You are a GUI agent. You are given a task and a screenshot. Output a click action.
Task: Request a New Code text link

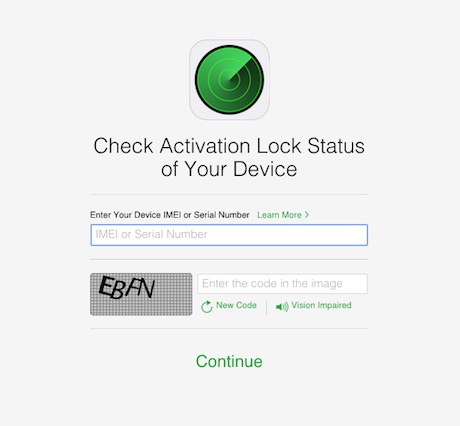click(236, 305)
